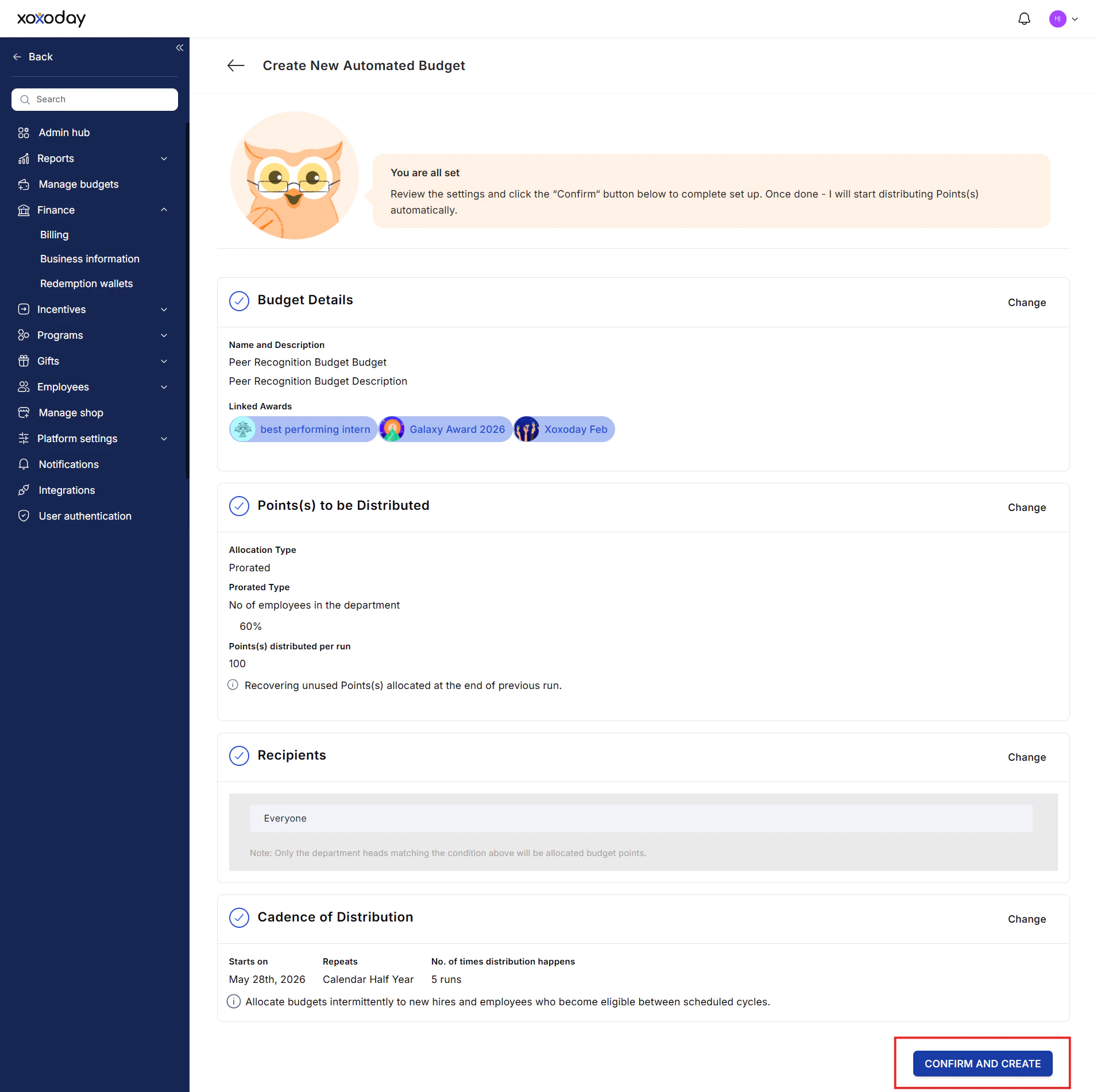Click 'Peer Recognition Budget Description' text
Screen dimensions: 1097x1092
tap(318, 381)
